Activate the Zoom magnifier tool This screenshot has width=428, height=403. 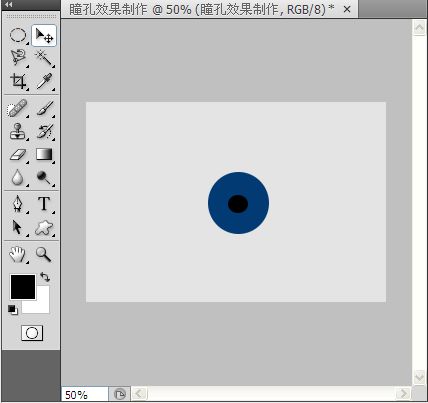coord(43,255)
